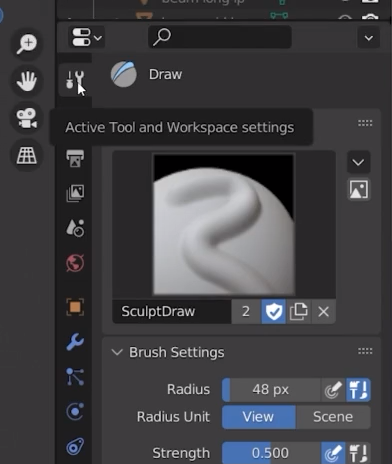392x464 pixels.
Task: Toggle the fake user shield button
Action: (273, 311)
